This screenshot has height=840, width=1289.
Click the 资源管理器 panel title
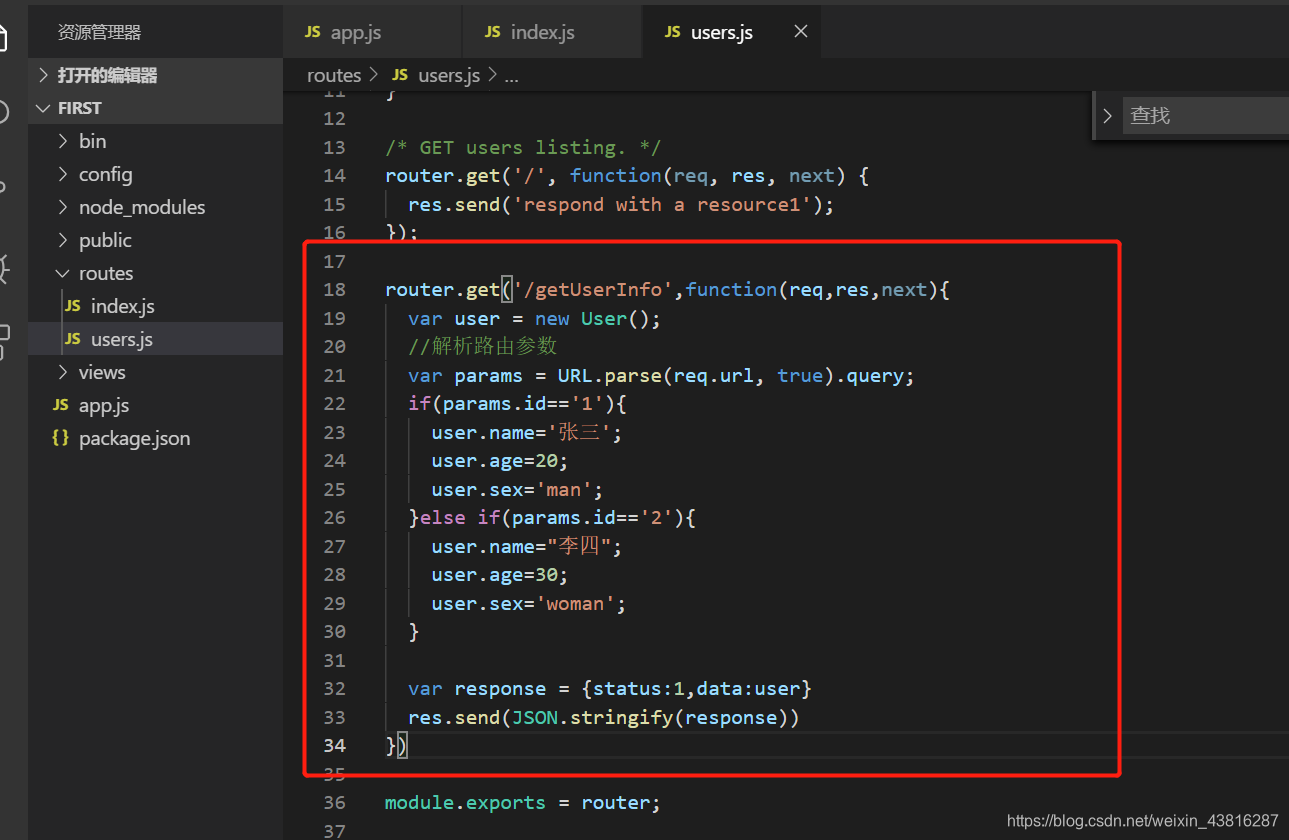point(99,32)
